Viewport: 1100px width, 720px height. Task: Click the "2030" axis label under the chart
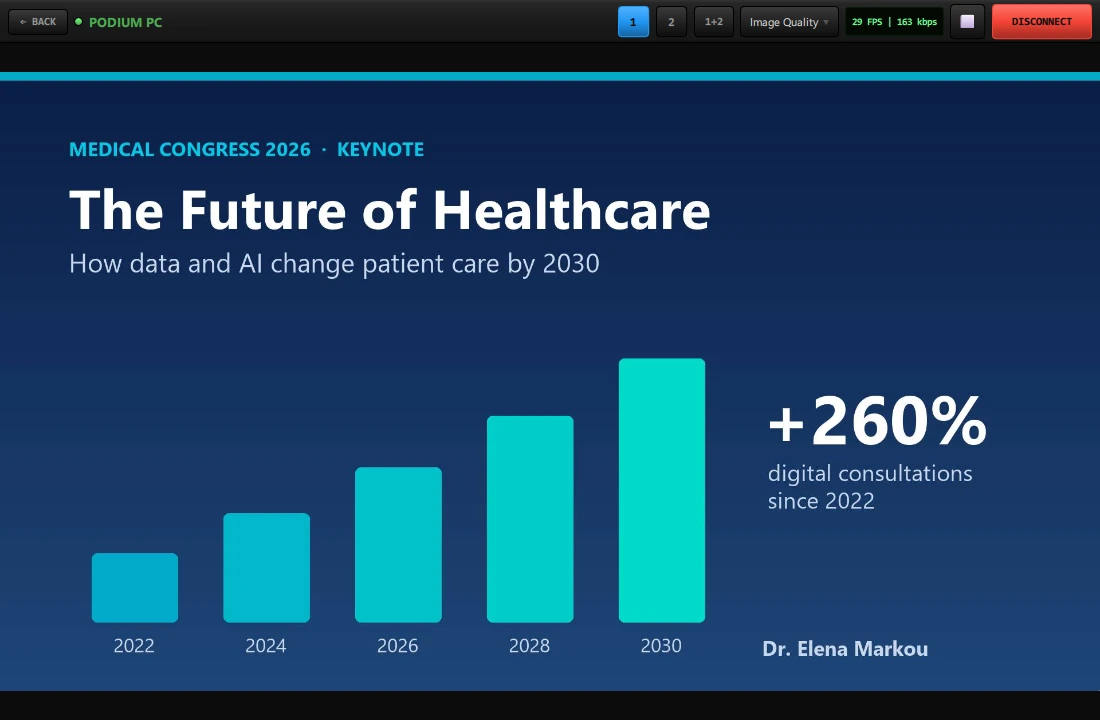(x=661, y=646)
